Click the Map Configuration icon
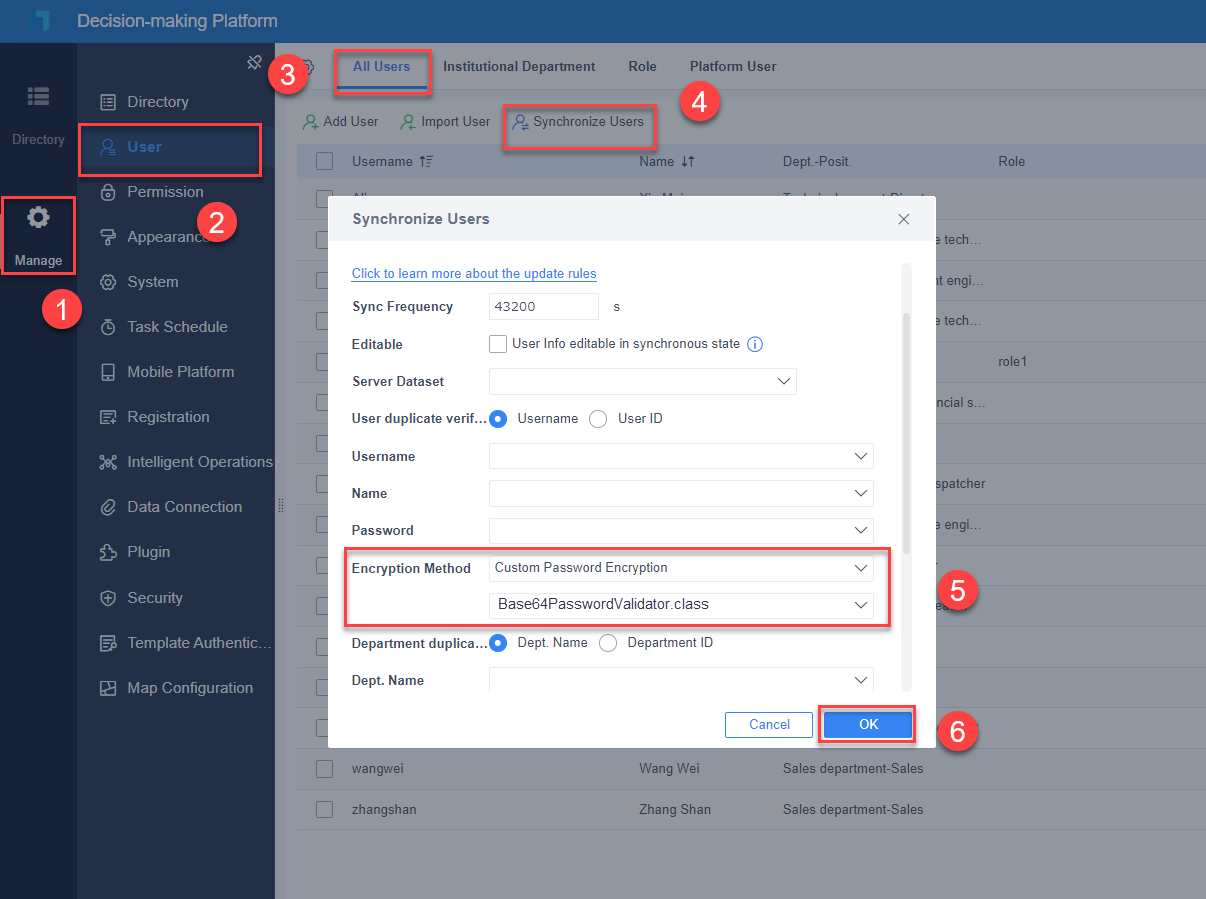 108,688
